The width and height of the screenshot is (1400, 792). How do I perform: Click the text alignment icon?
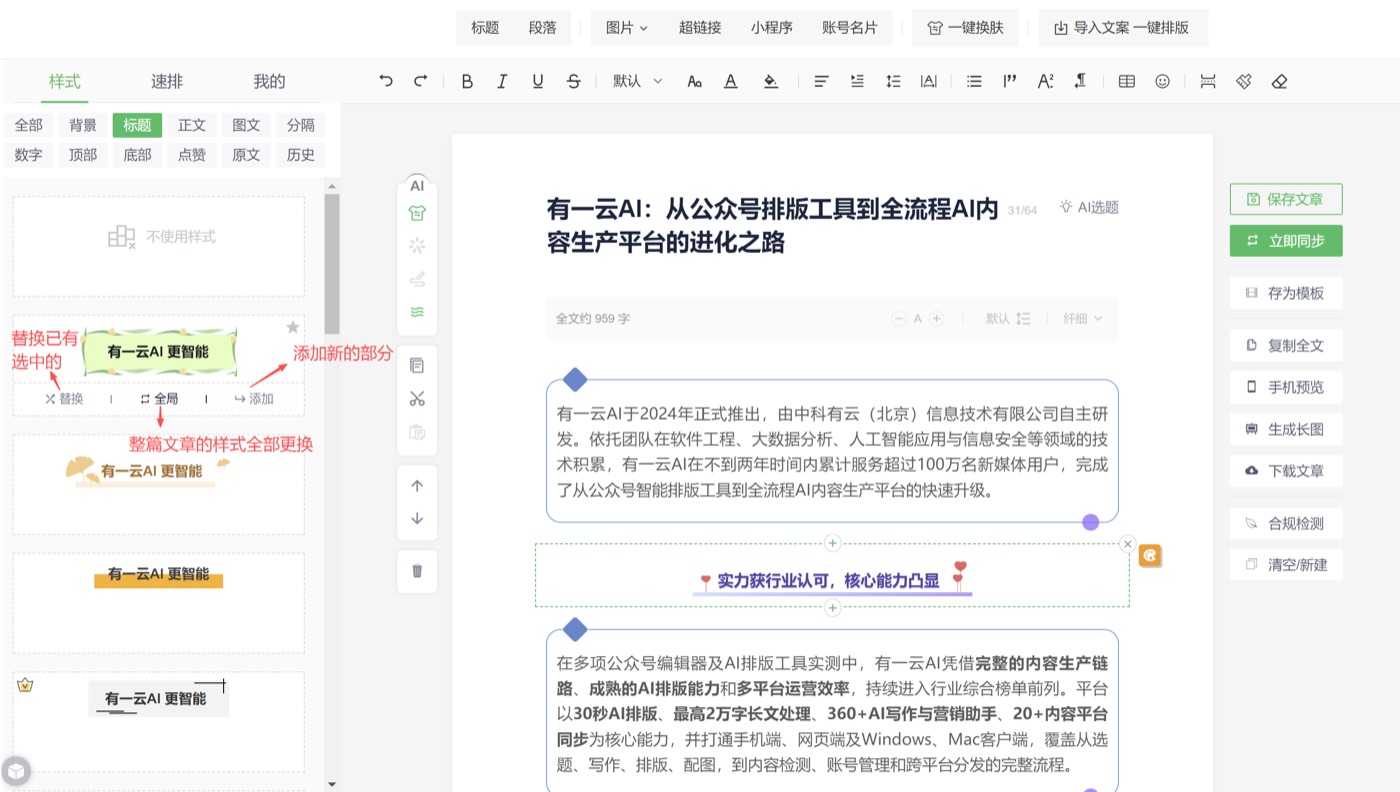[x=822, y=82]
